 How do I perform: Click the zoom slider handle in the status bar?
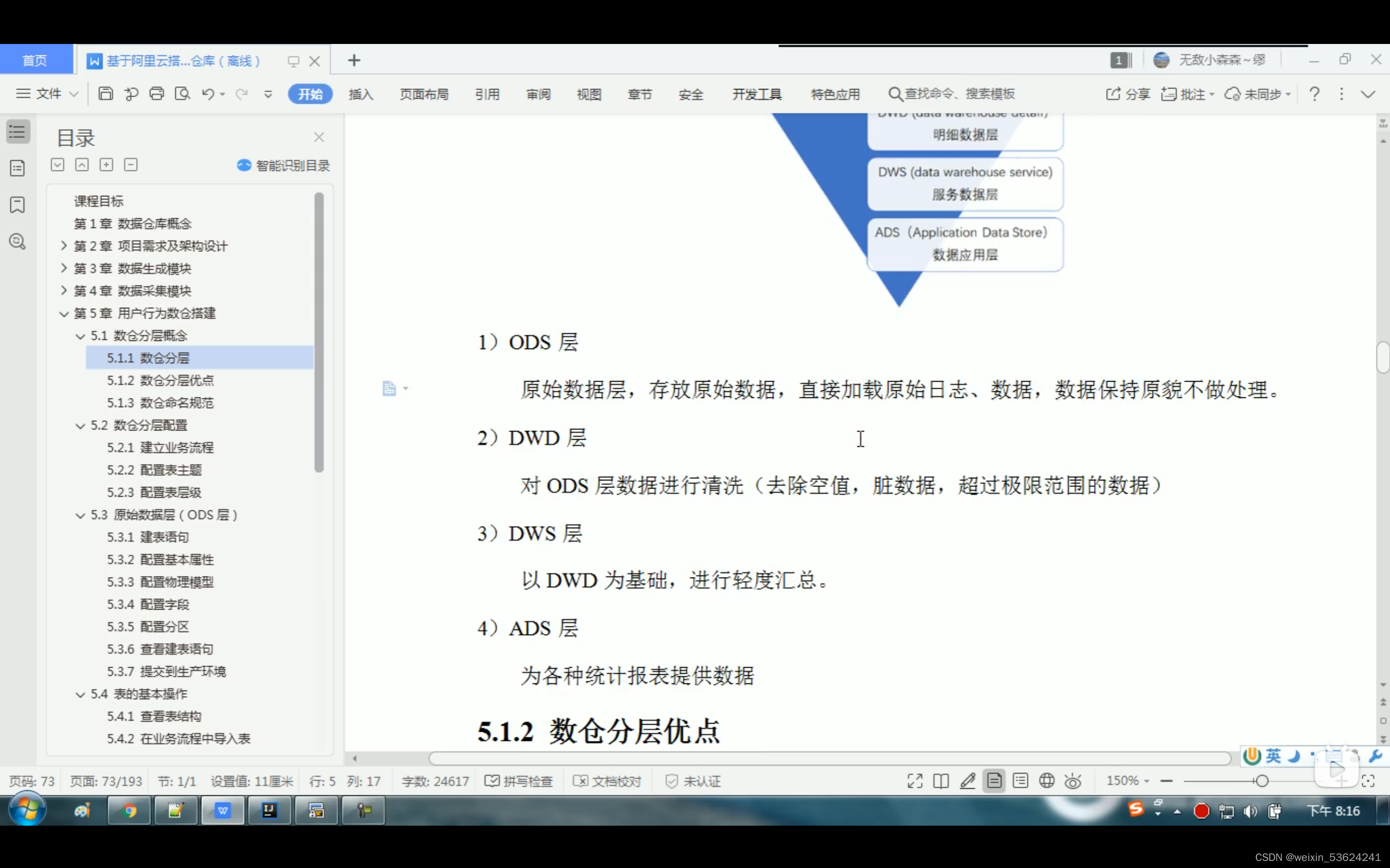(x=1262, y=781)
